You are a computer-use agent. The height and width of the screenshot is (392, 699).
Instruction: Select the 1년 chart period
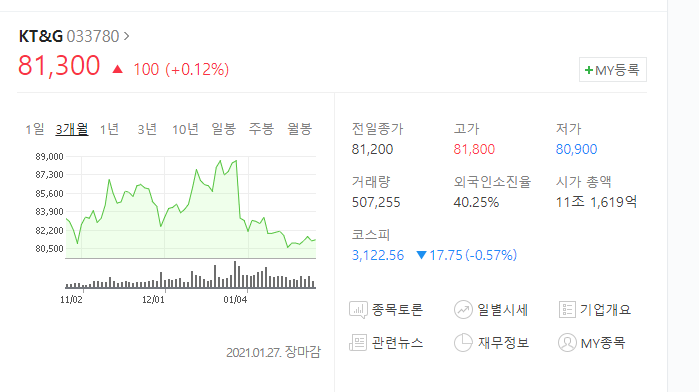109,129
